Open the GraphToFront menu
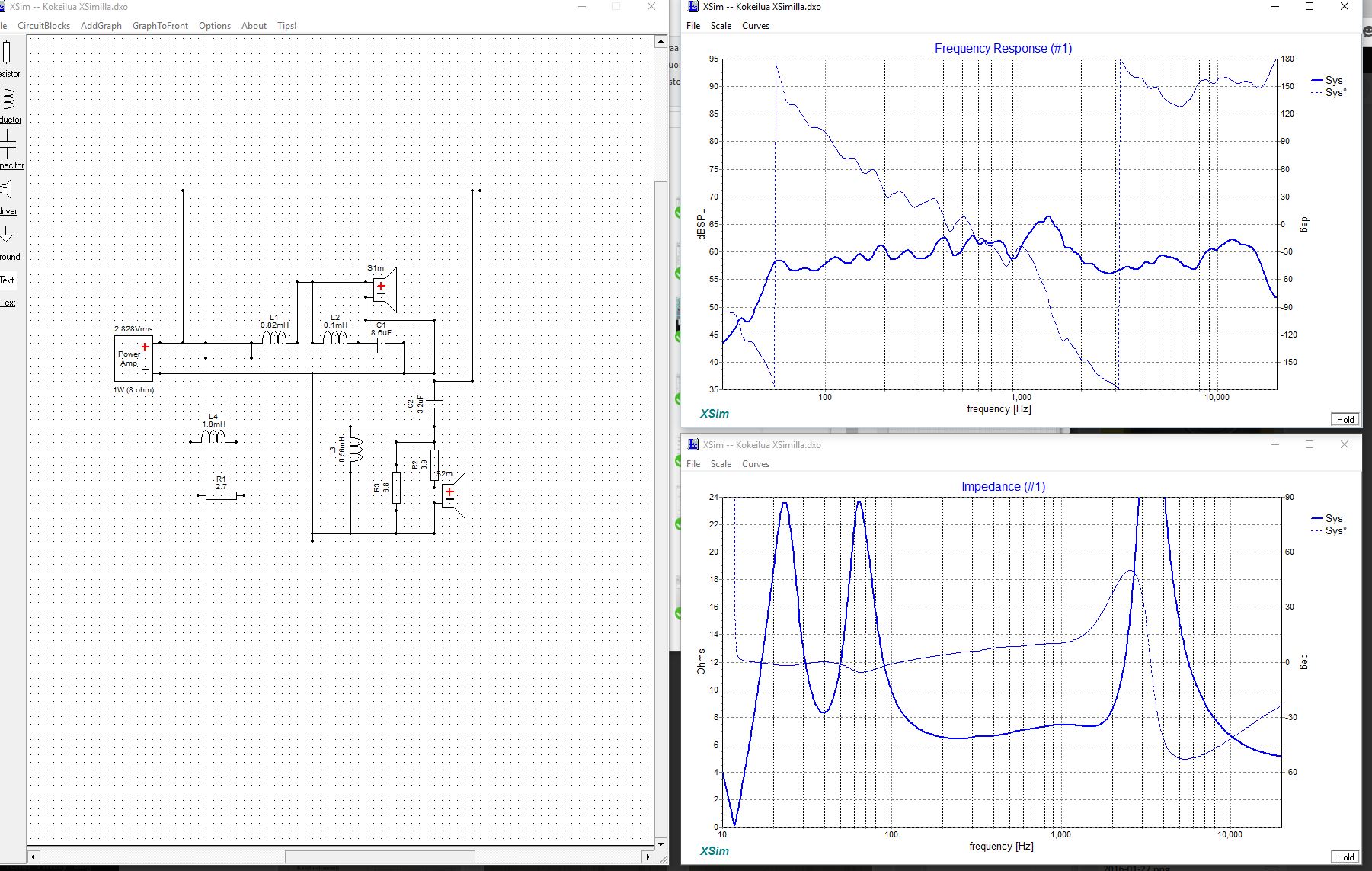The width and height of the screenshot is (1372, 871). coord(160,25)
